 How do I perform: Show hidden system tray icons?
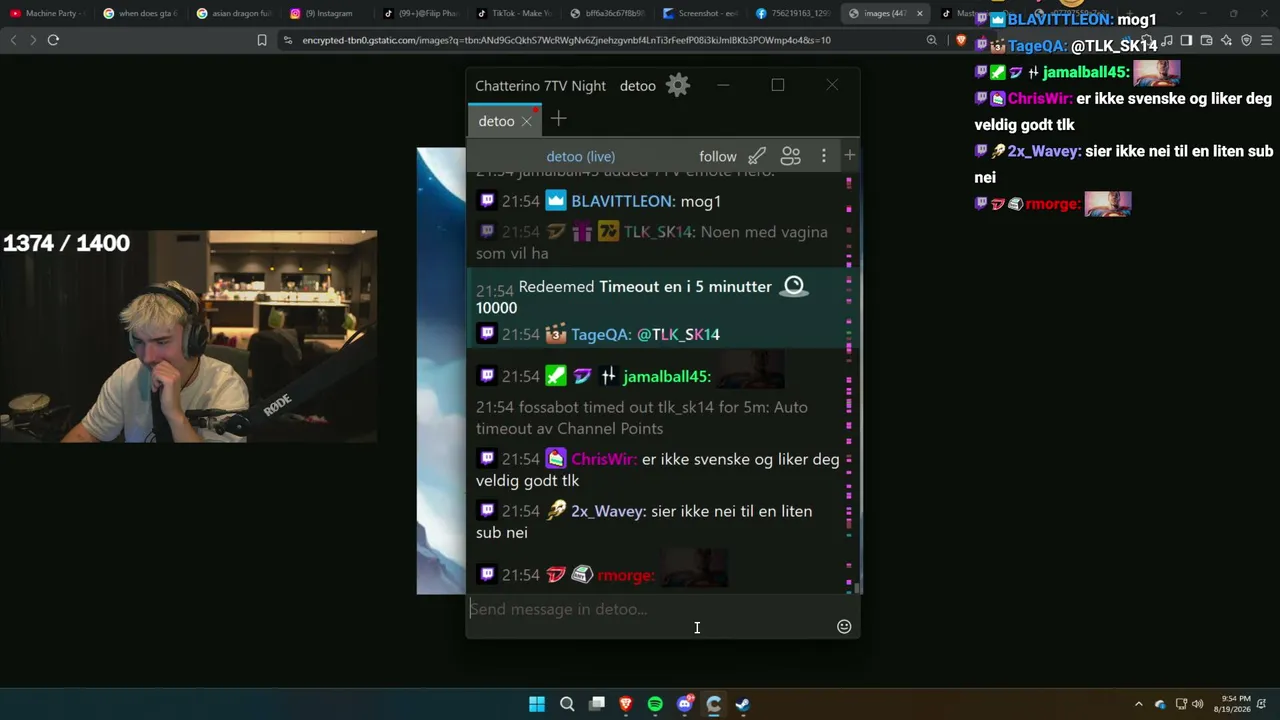pyautogui.click(x=1138, y=704)
